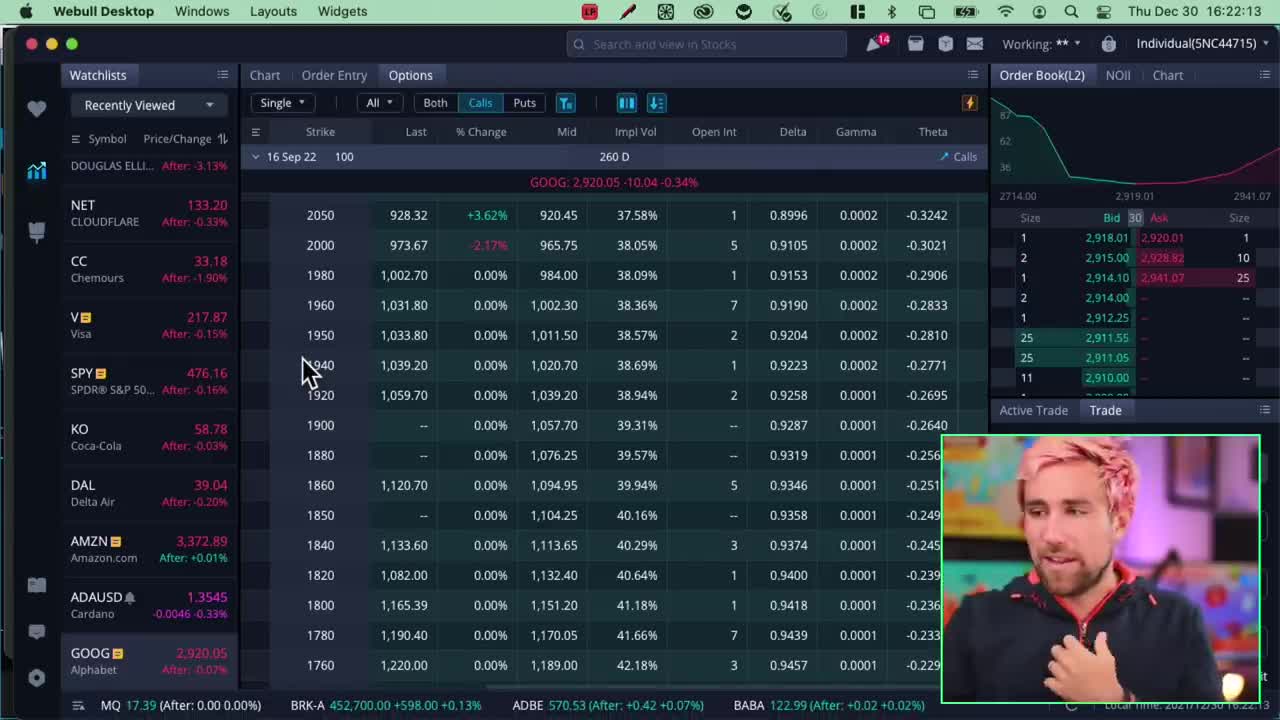Open the options panel menu icon
This screenshot has width=1280, height=720.
(x=973, y=75)
